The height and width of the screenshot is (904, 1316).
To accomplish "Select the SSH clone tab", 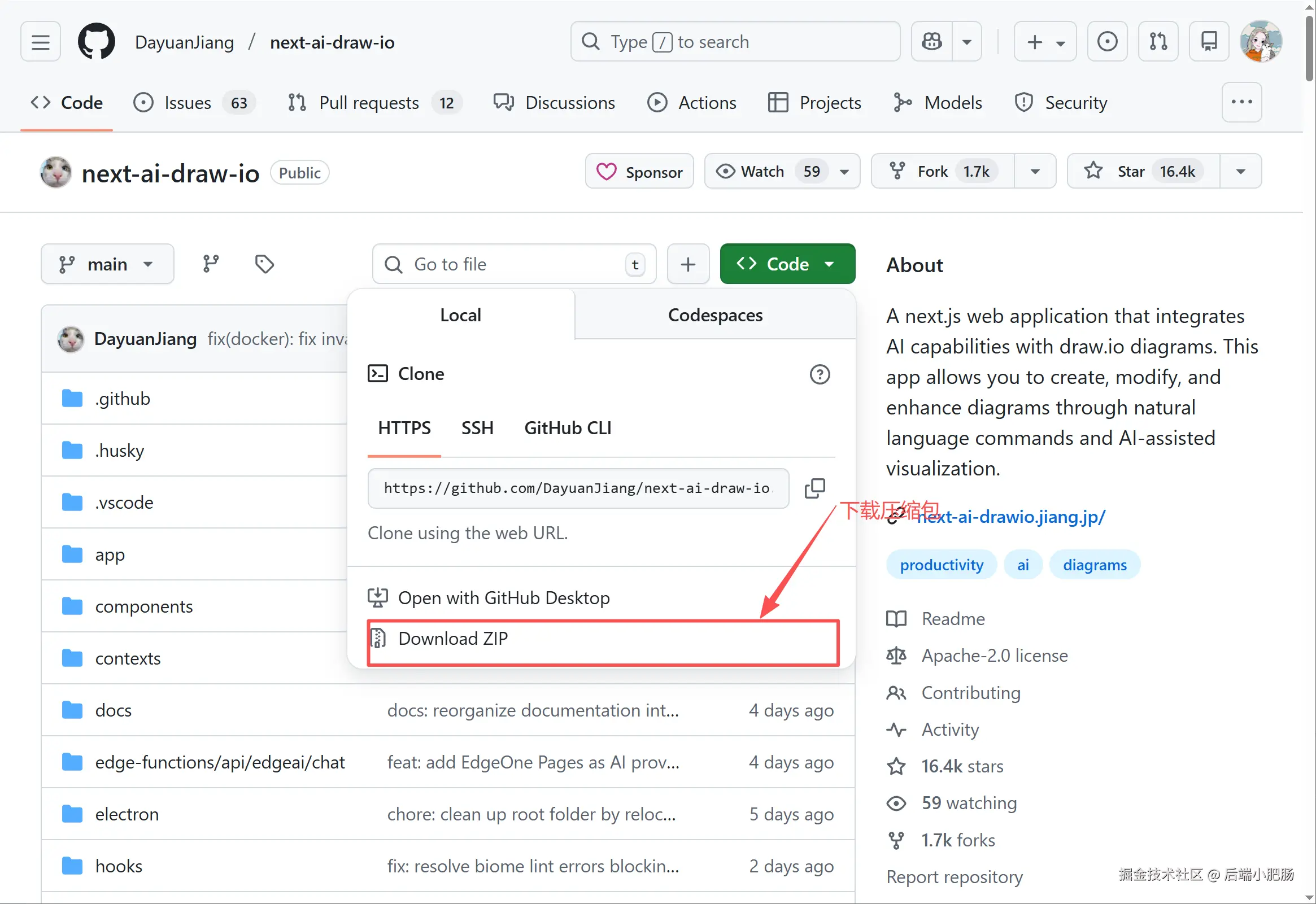I will (477, 428).
